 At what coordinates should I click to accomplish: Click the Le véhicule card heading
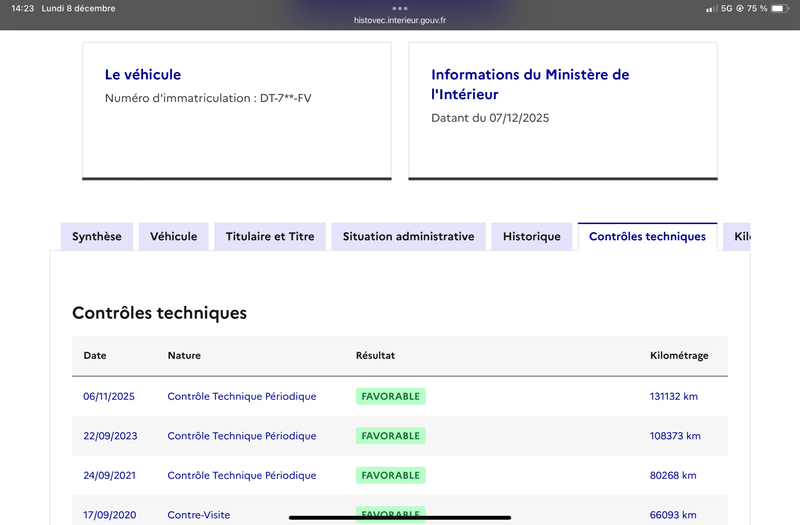point(143,75)
